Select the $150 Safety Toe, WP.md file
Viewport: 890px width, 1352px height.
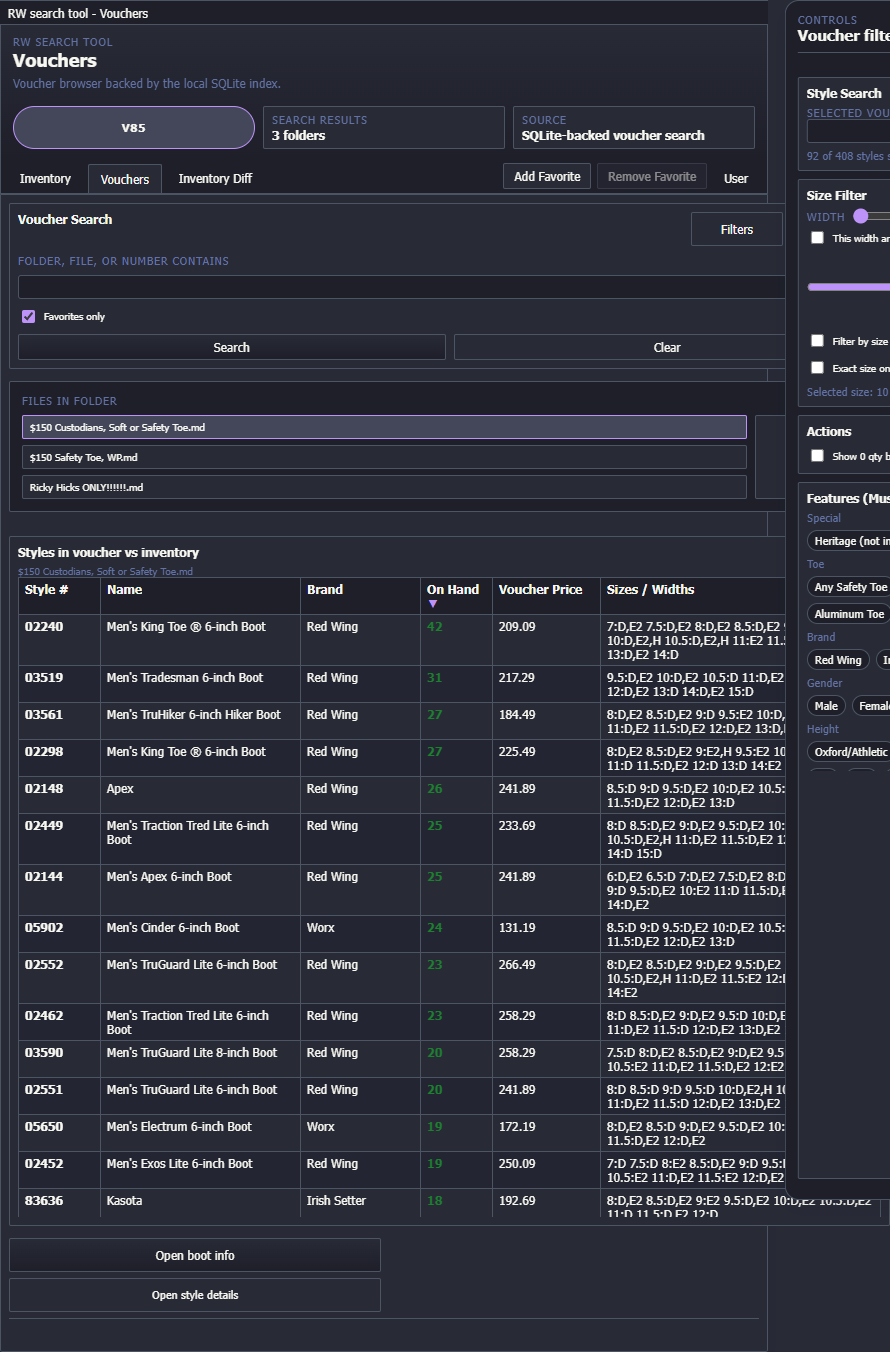tap(384, 457)
